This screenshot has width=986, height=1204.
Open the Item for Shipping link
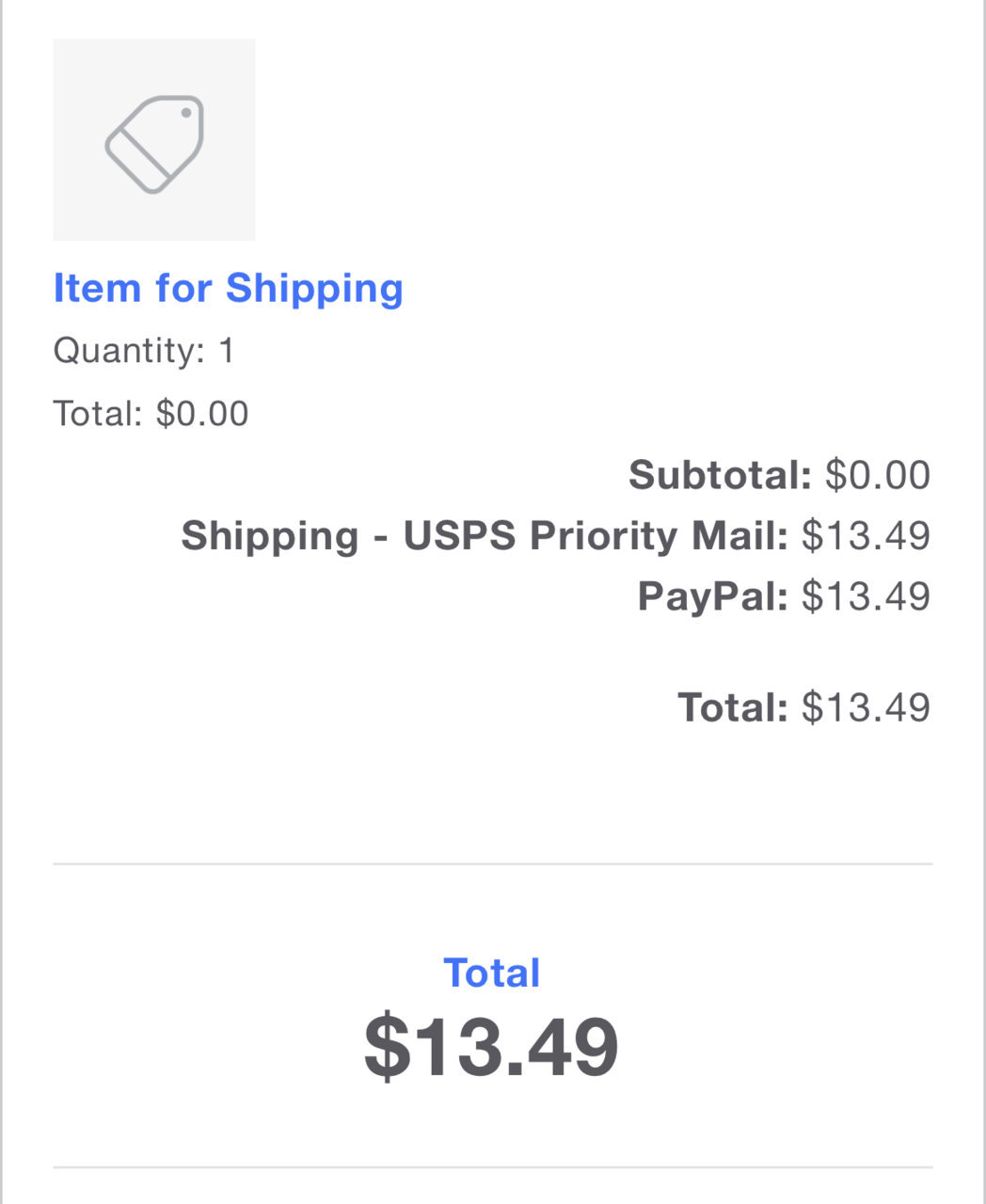click(229, 289)
